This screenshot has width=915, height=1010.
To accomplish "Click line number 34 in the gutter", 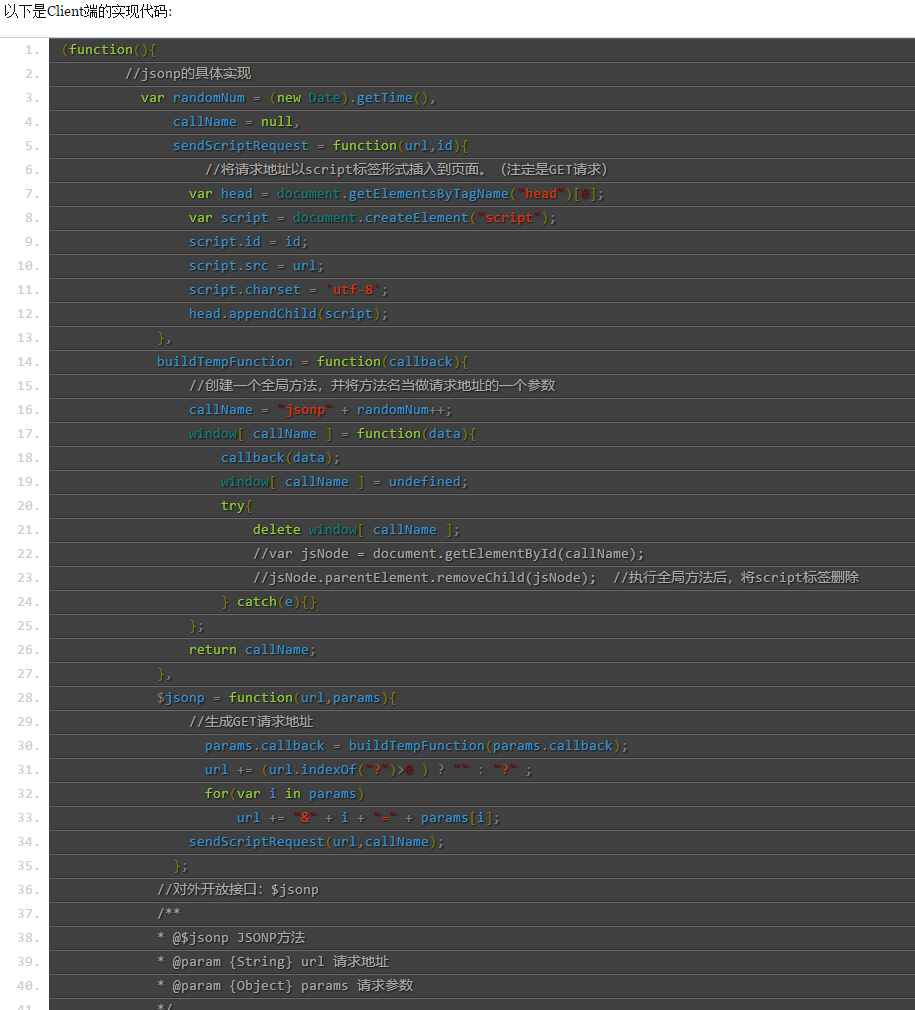I will tap(29, 842).
